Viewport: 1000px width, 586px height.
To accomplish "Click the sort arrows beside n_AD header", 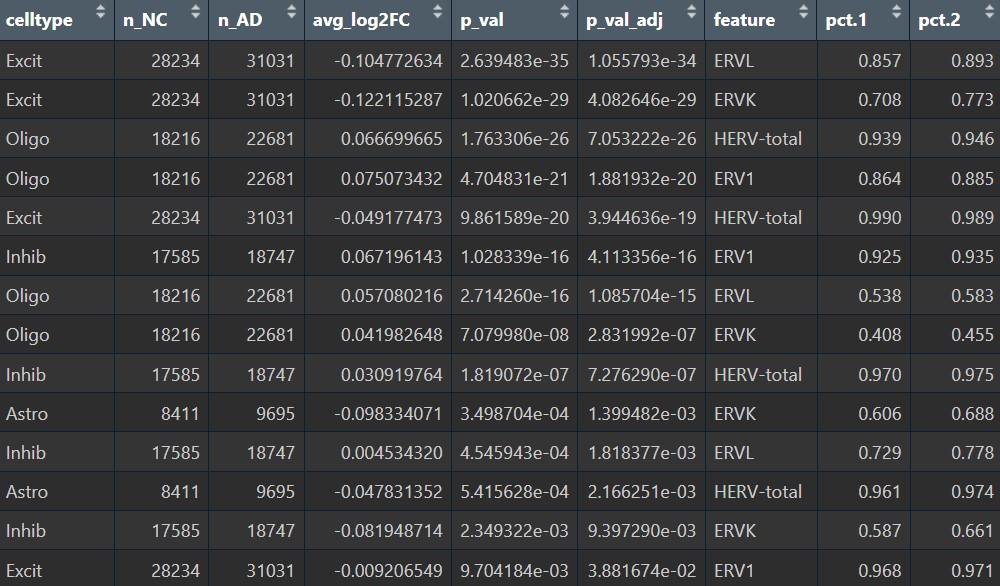I will click(x=291, y=13).
